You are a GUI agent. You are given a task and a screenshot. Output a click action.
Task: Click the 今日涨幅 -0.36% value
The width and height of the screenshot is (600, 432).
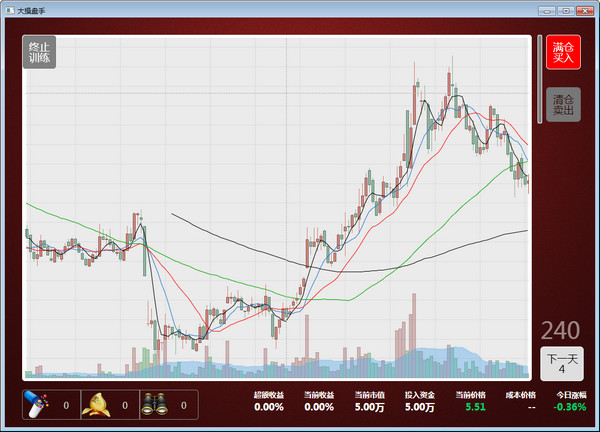click(570, 407)
